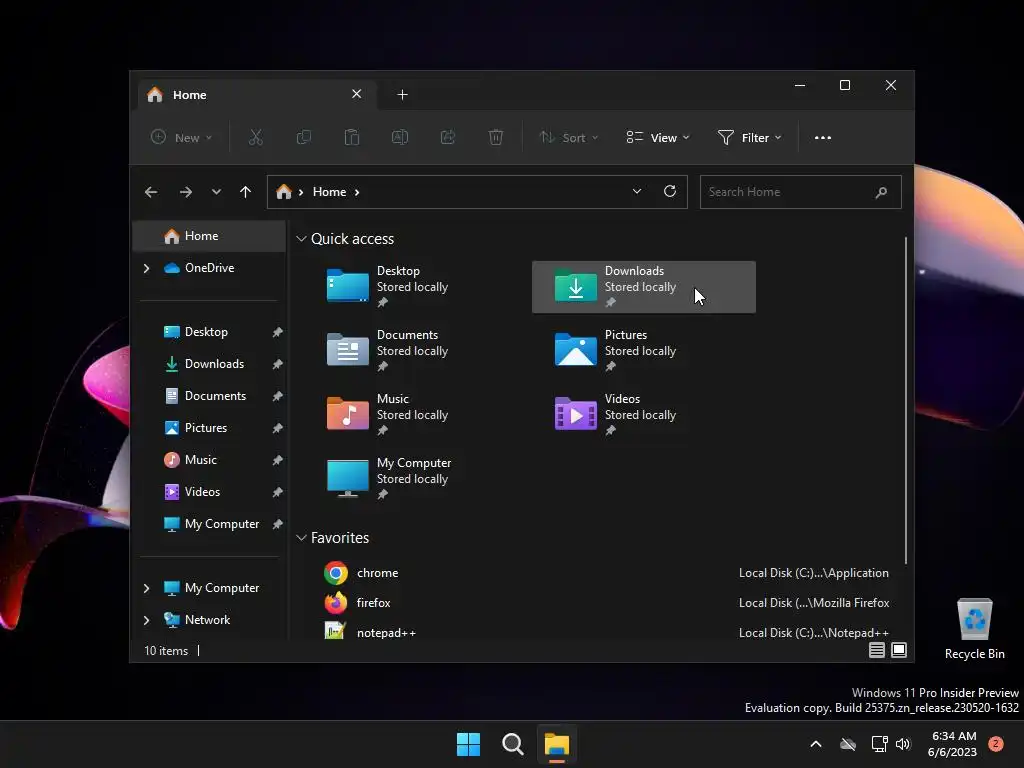This screenshot has width=1024, height=768.
Task: Open the Downloads folder in Quick access
Action: click(x=644, y=287)
